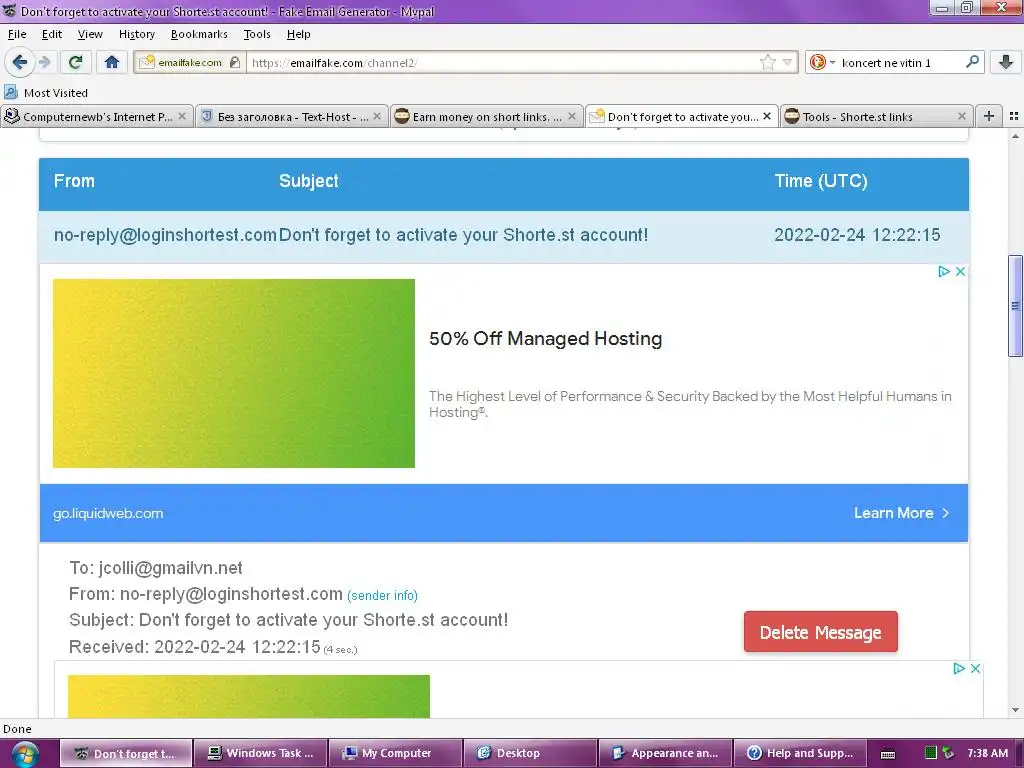Switch to Appearance taskbar item
This screenshot has height=768, width=1024.
(665, 753)
